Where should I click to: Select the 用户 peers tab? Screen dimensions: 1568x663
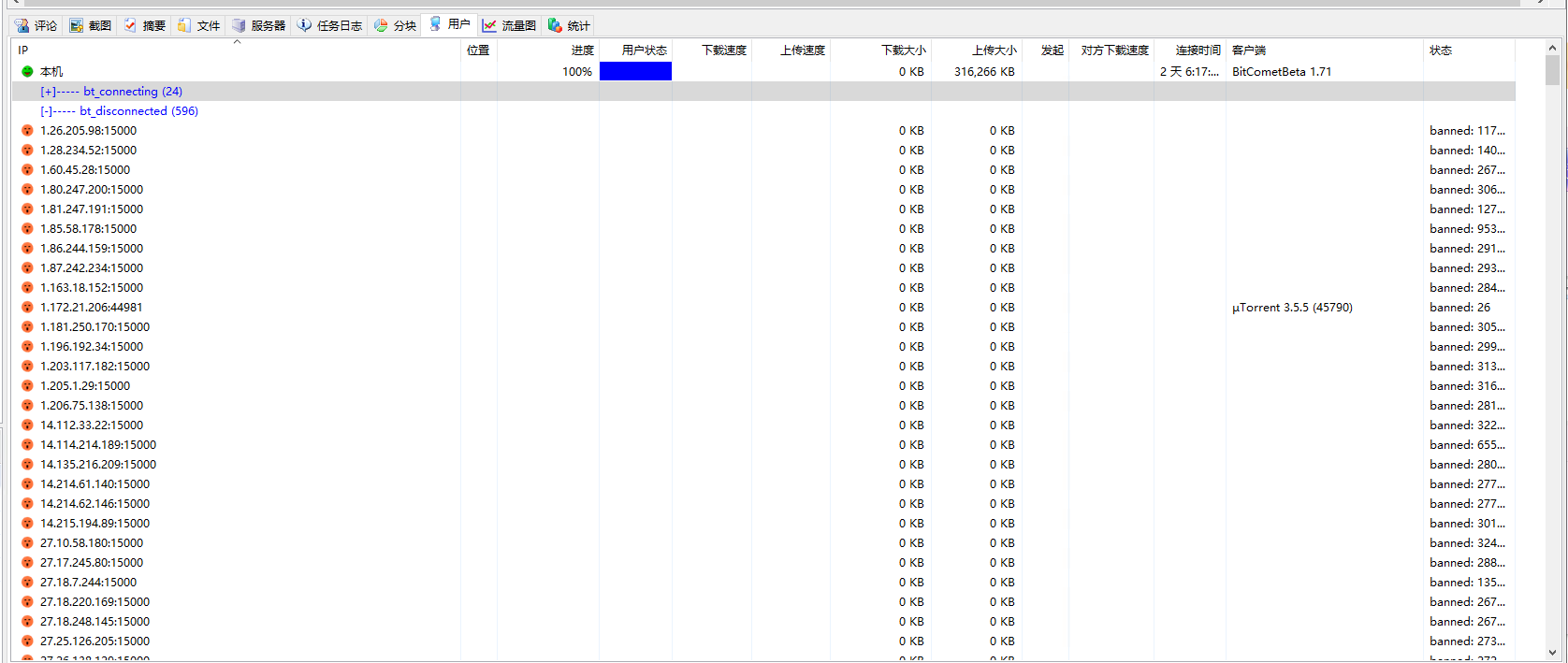449,24
